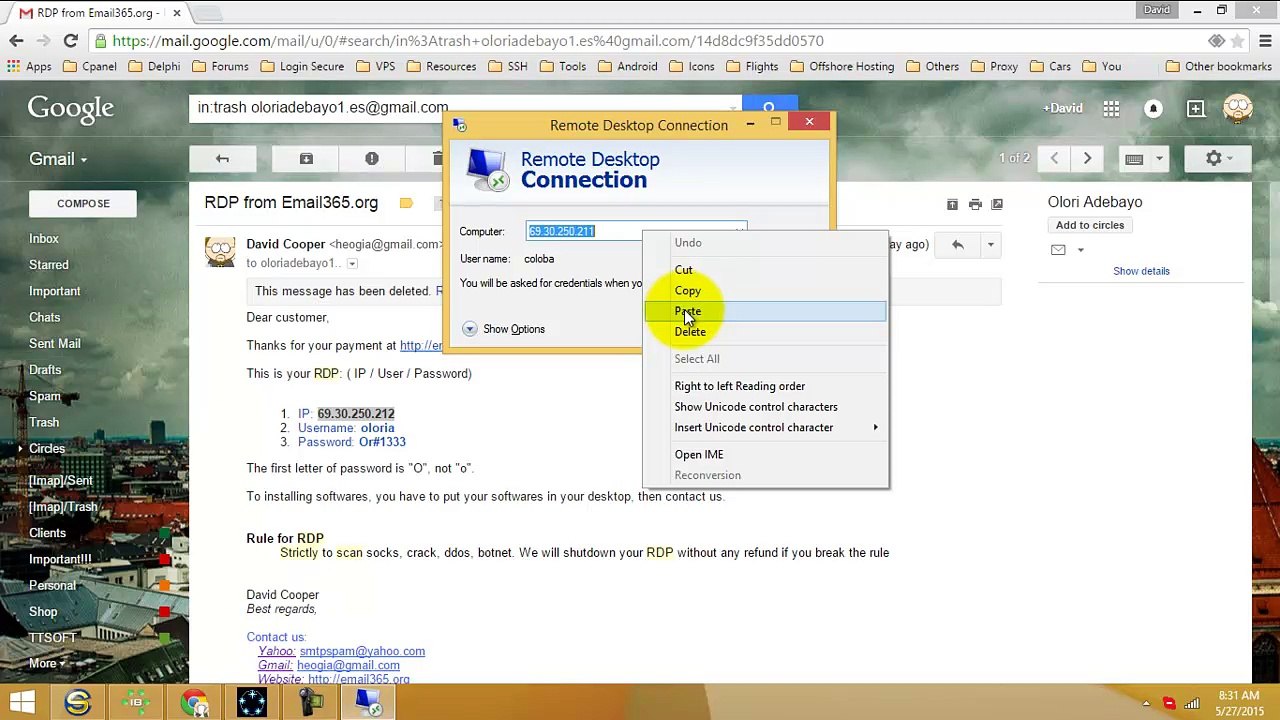Viewport: 1280px width, 720px height.
Task: Select the Gmail browser tab
Action: 98,13
